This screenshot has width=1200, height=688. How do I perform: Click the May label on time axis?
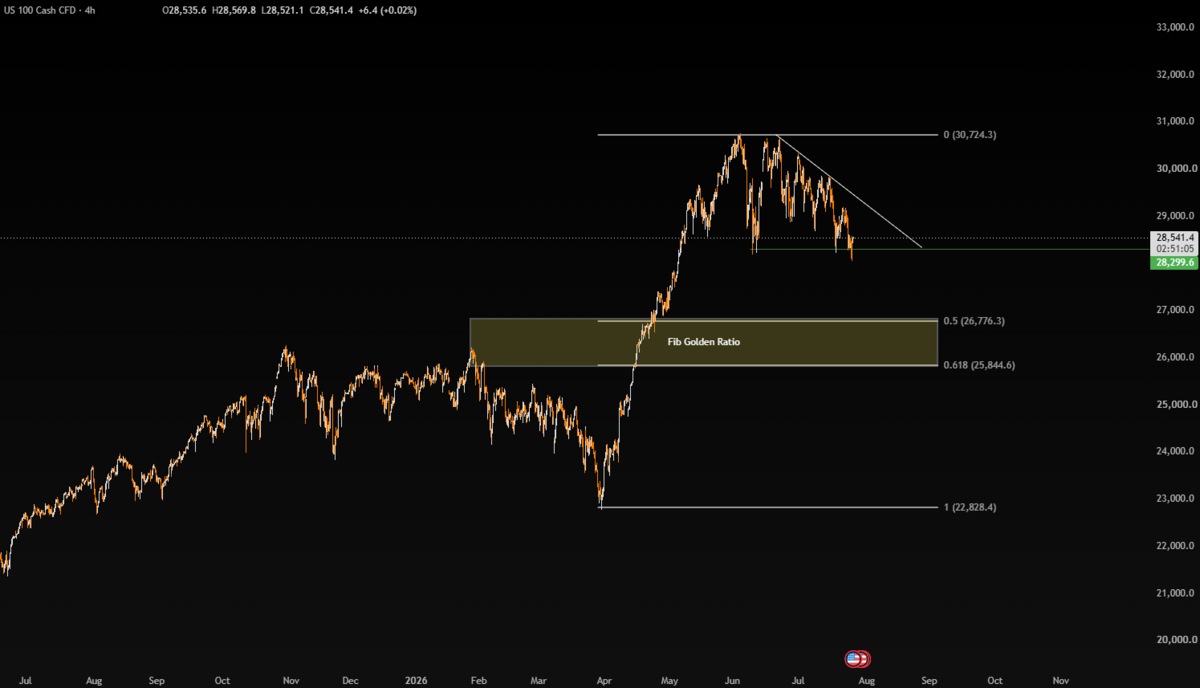tap(668, 680)
